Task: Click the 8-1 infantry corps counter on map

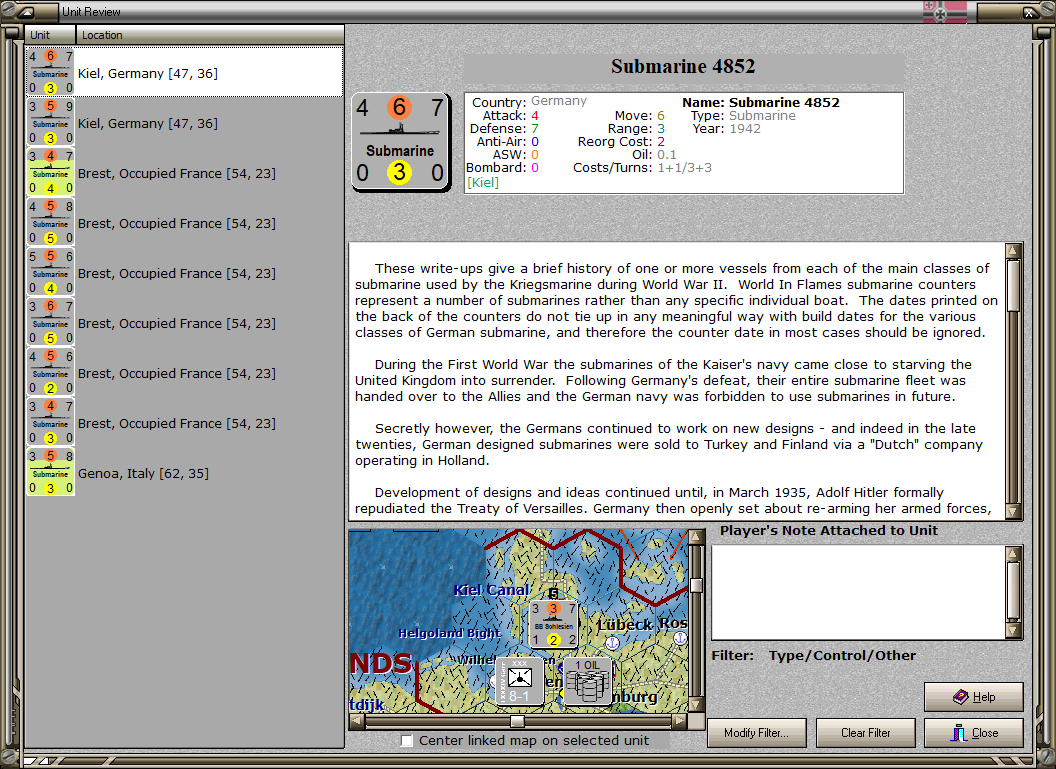Action: pos(519,681)
